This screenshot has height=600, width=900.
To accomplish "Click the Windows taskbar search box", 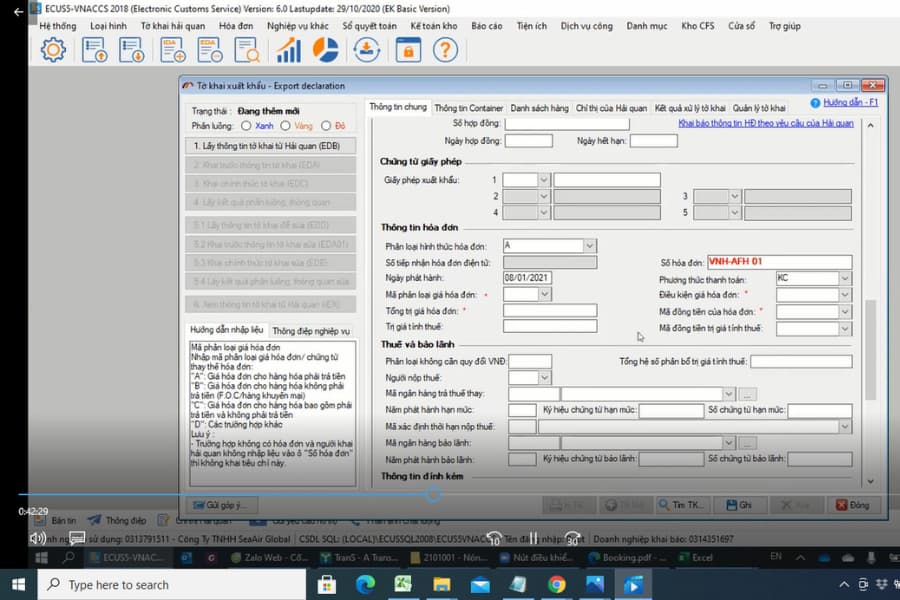I will click(x=172, y=584).
